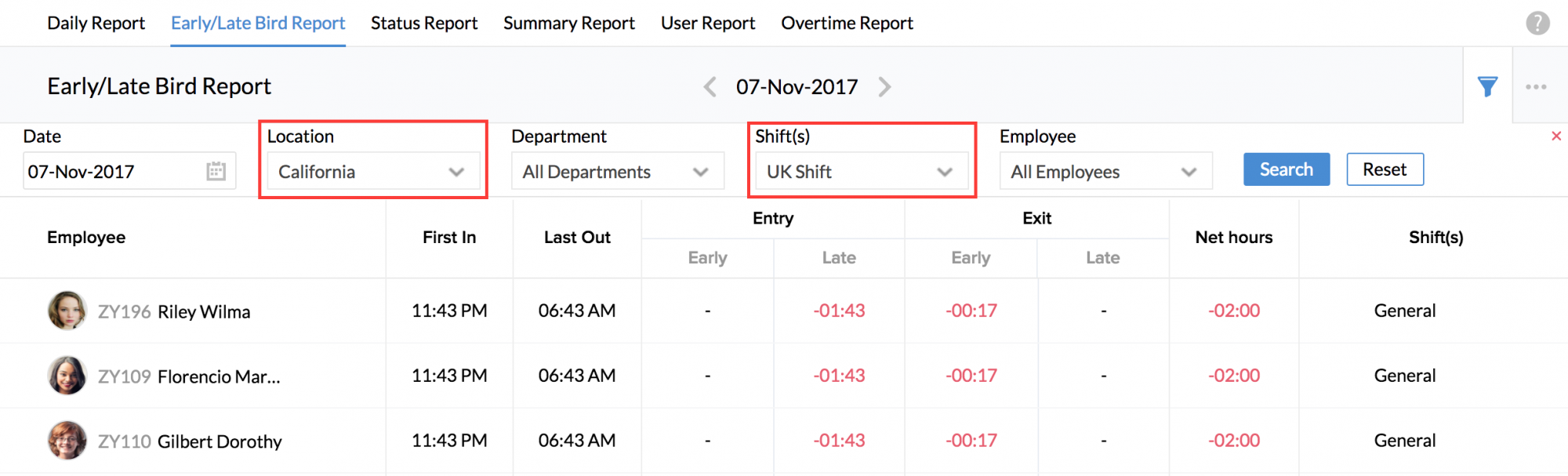Go to next date with right arrow
Screen dimensions: 1568x476
click(x=884, y=86)
